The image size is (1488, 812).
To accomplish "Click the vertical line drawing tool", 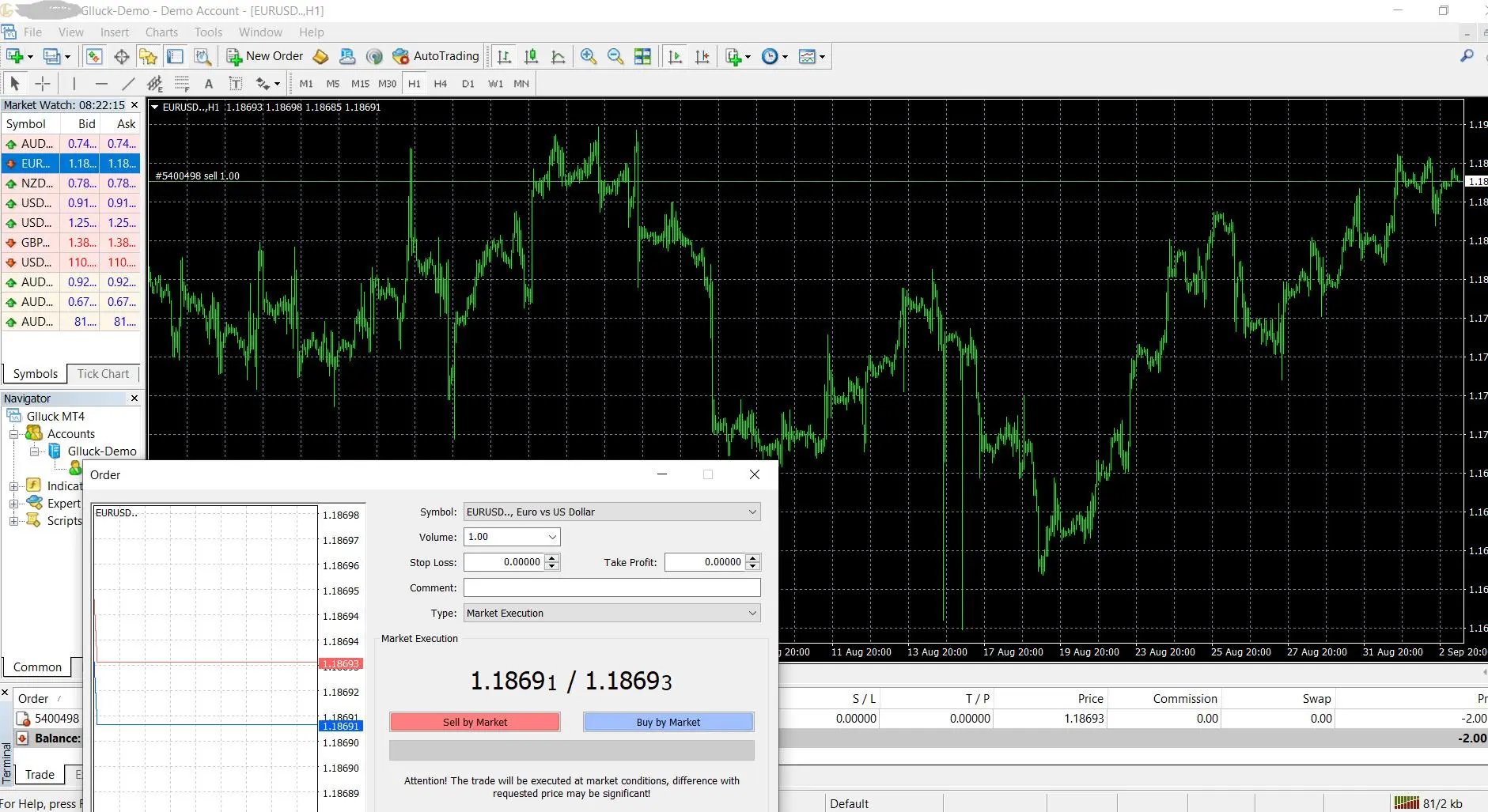I will tap(74, 83).
